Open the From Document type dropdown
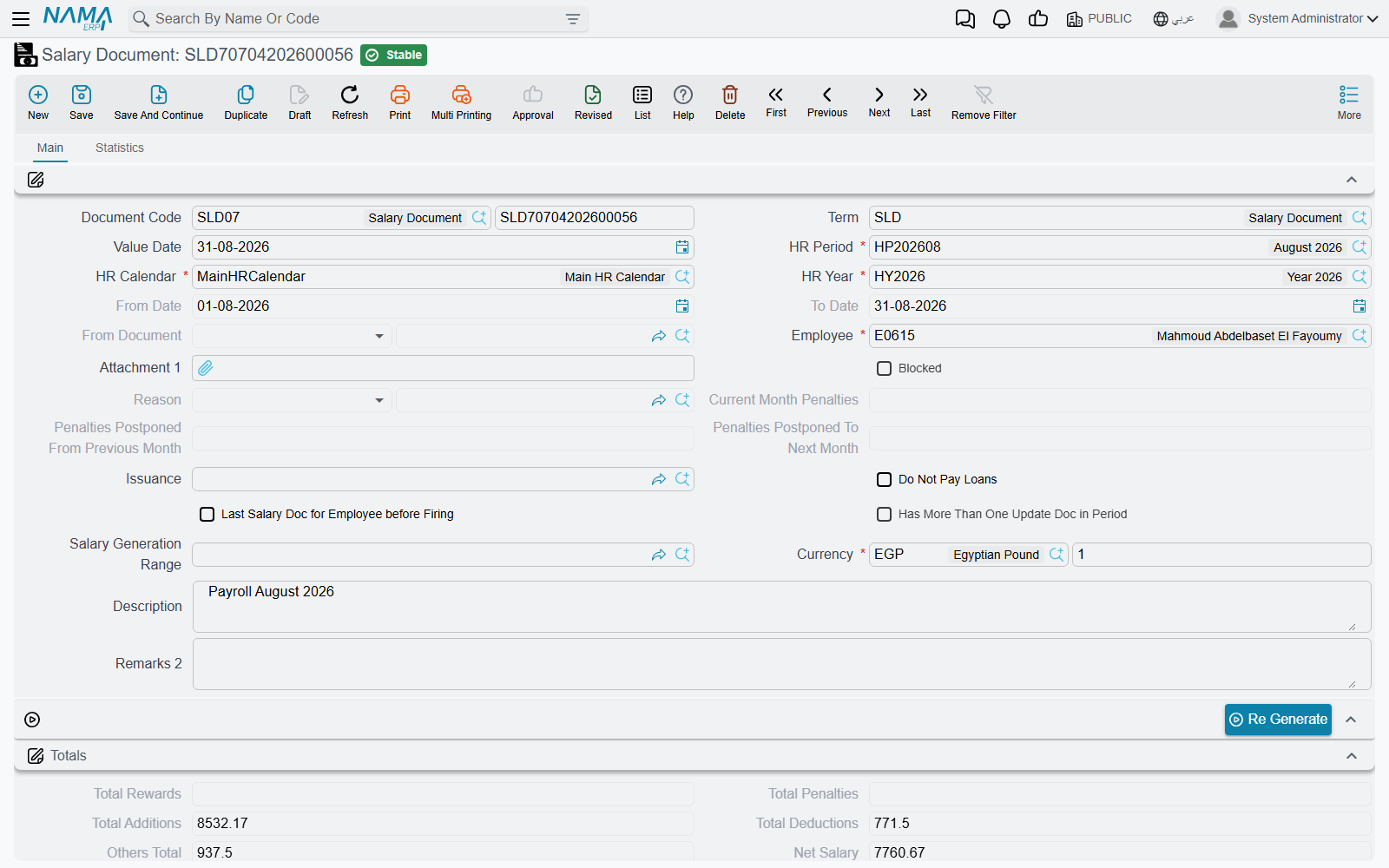 379,336
